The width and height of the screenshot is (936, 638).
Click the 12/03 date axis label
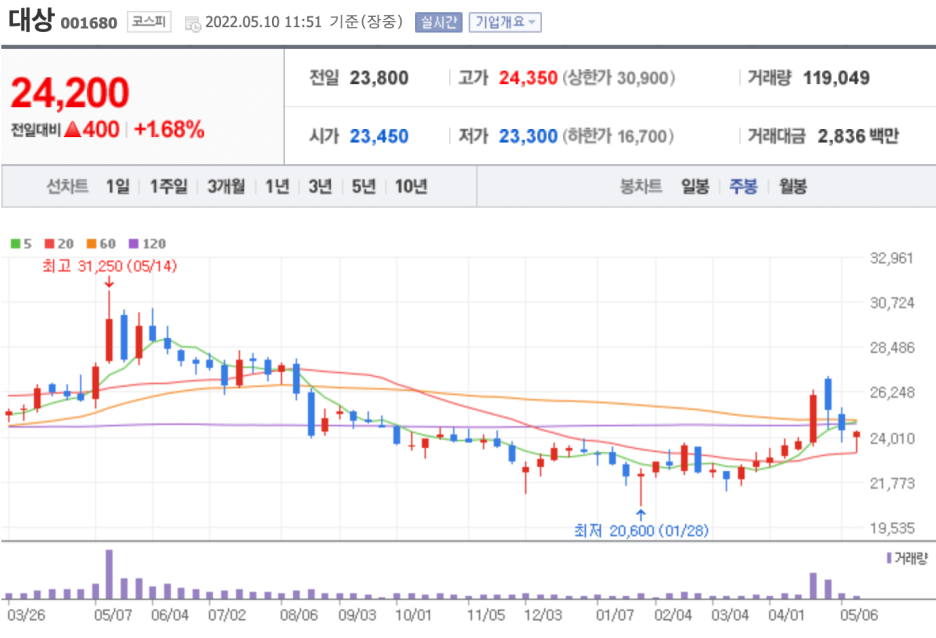coord(543,615)
